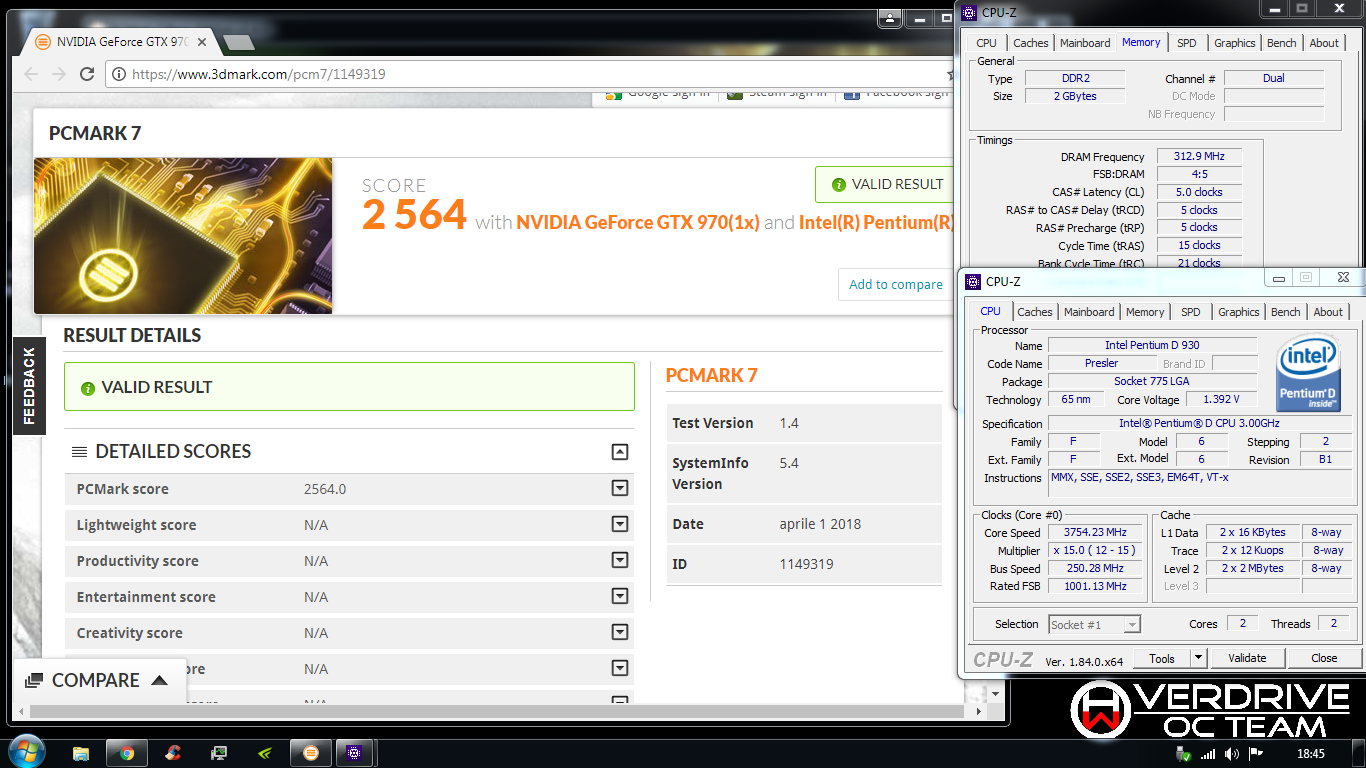Open the Selection Socket #1 combo box
Image resolution: width=1366 pixels, height=768 pixels.
tap(1094, 624)
